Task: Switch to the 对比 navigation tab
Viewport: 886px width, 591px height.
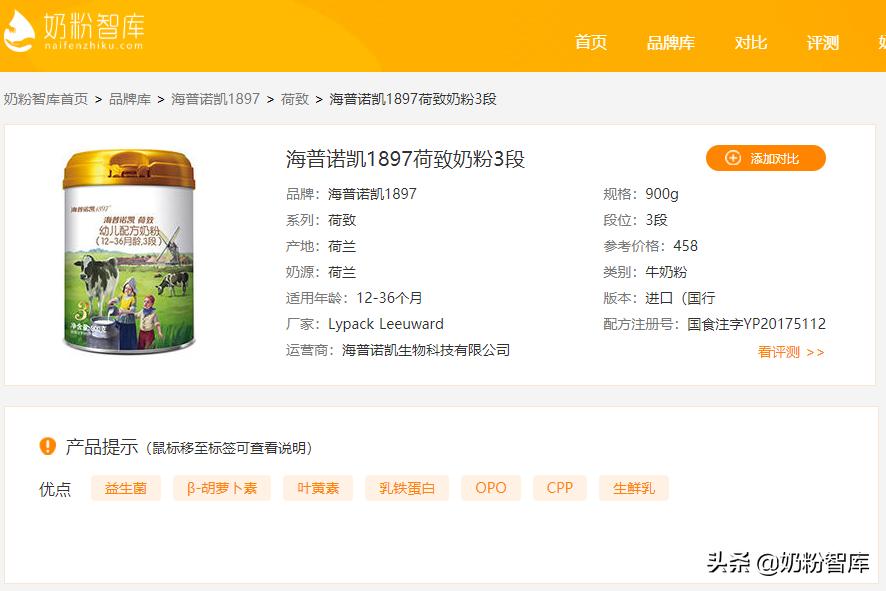Action: [x=750, y=43]
